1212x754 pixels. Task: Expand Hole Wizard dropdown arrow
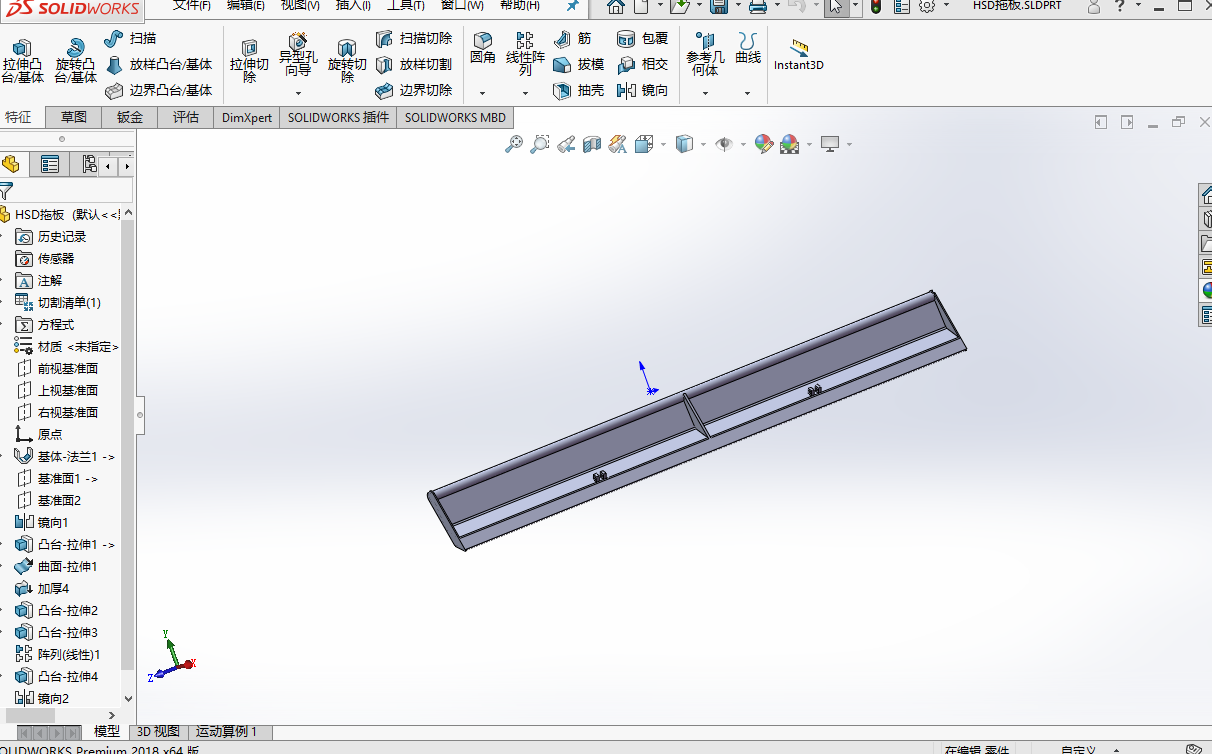298,93
